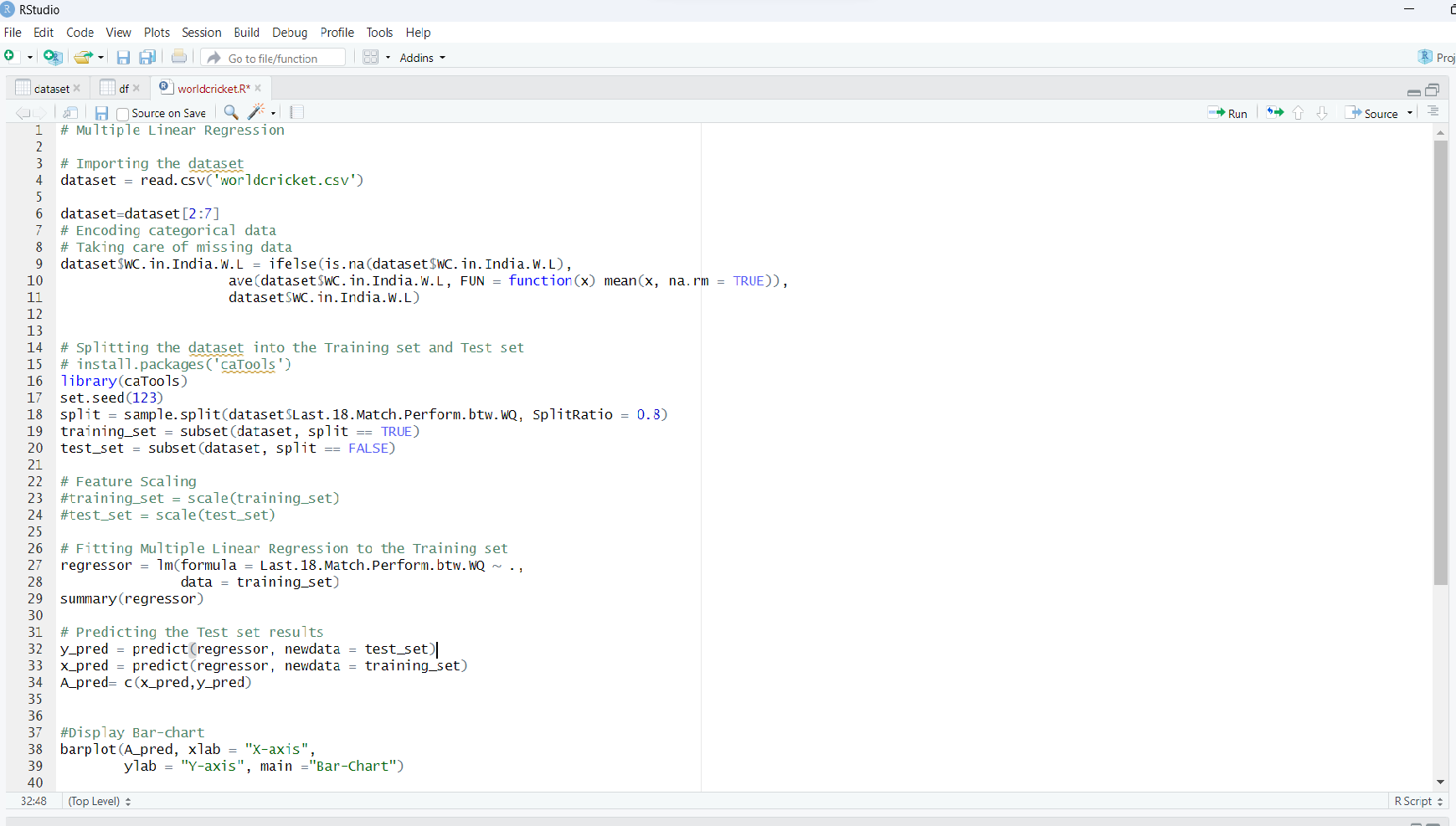Viewport: 1456px width, 826px height.
Task: Print the current file
Action: pos(179,57)
